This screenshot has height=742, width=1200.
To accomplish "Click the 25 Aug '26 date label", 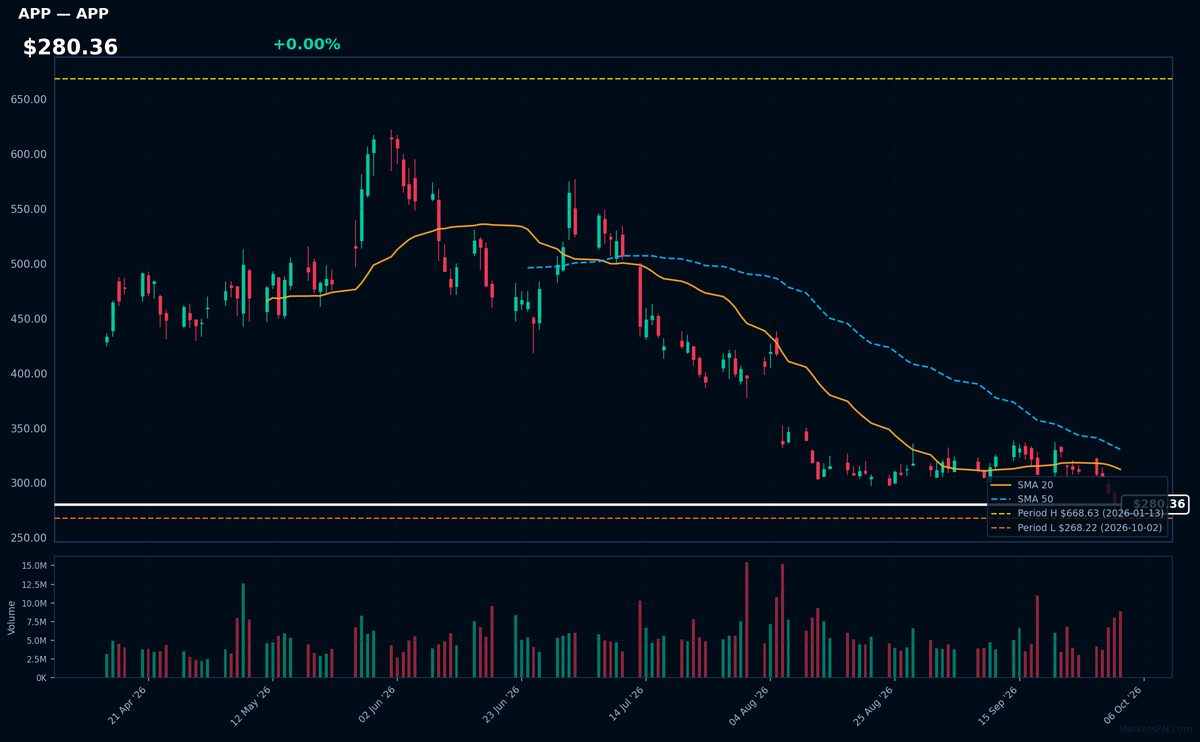I will point(873,704).
